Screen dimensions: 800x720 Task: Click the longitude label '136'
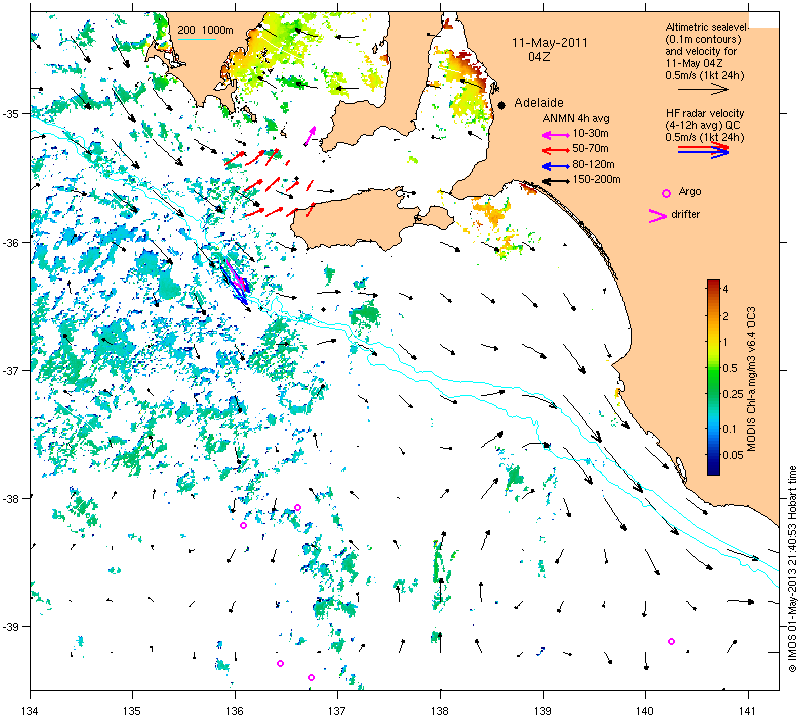pos(235,710)
